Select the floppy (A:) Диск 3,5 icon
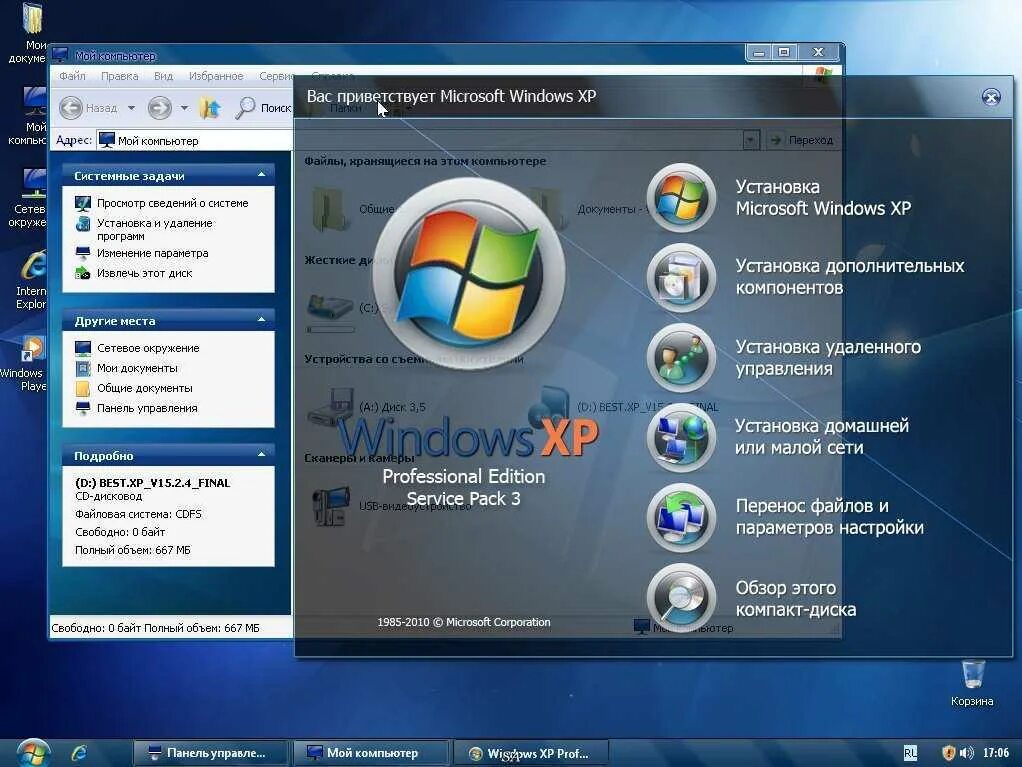 pos(330,407)
